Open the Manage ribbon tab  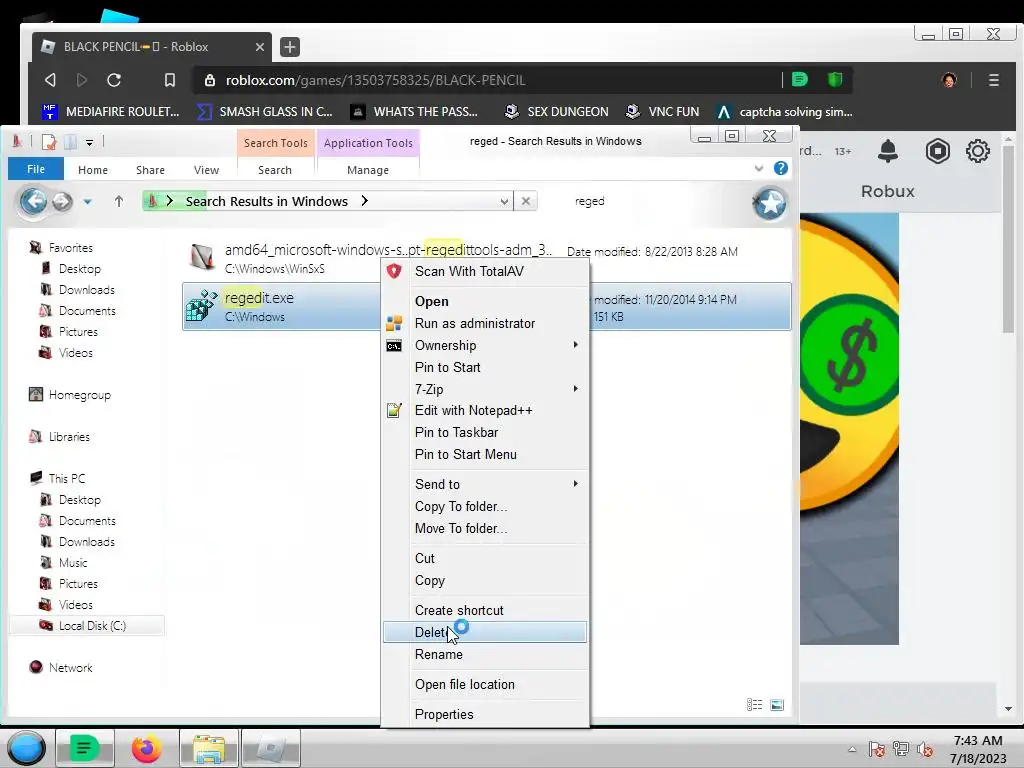[368, 170]
